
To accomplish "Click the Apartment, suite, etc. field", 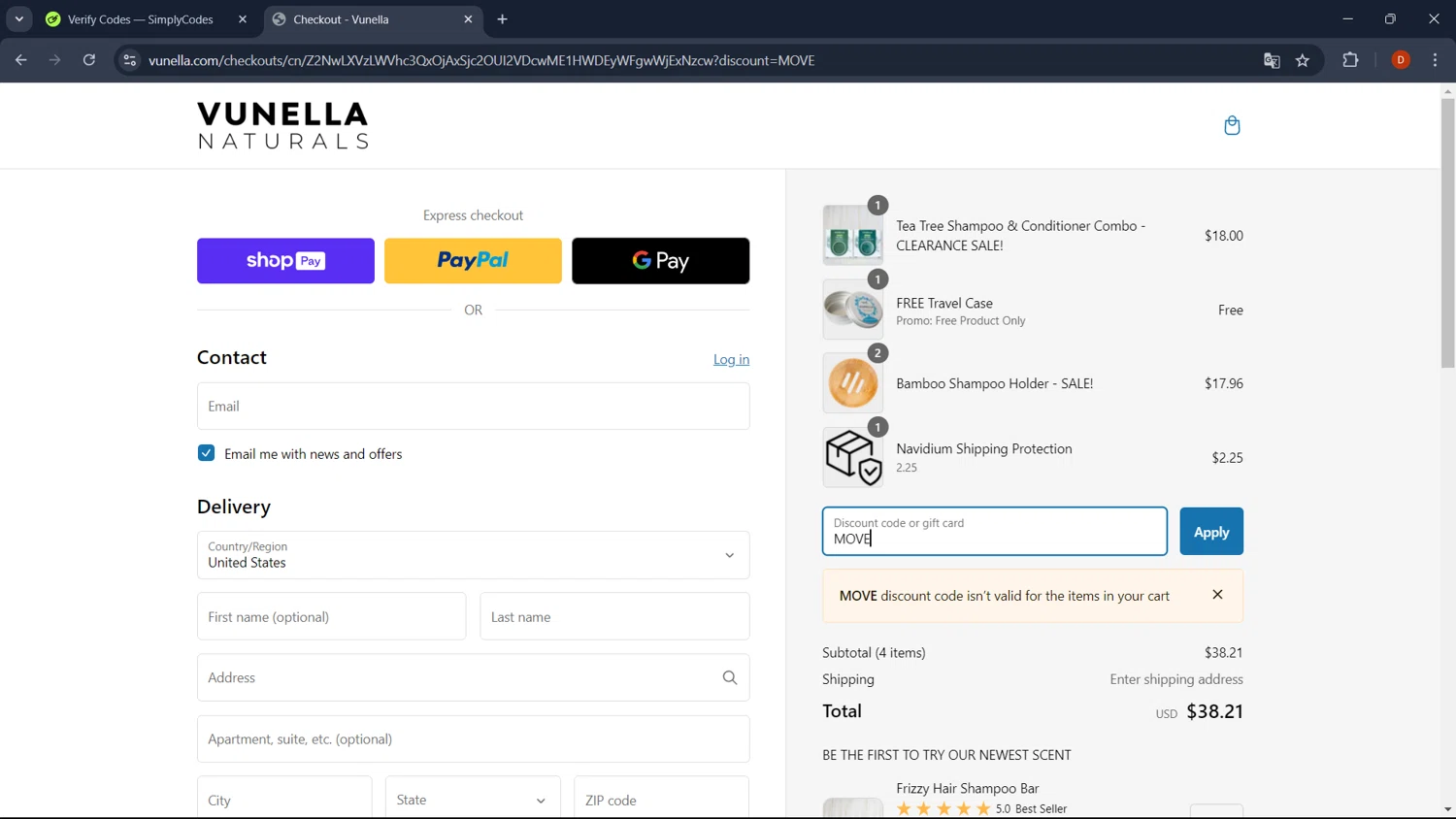I will (473, 738).
